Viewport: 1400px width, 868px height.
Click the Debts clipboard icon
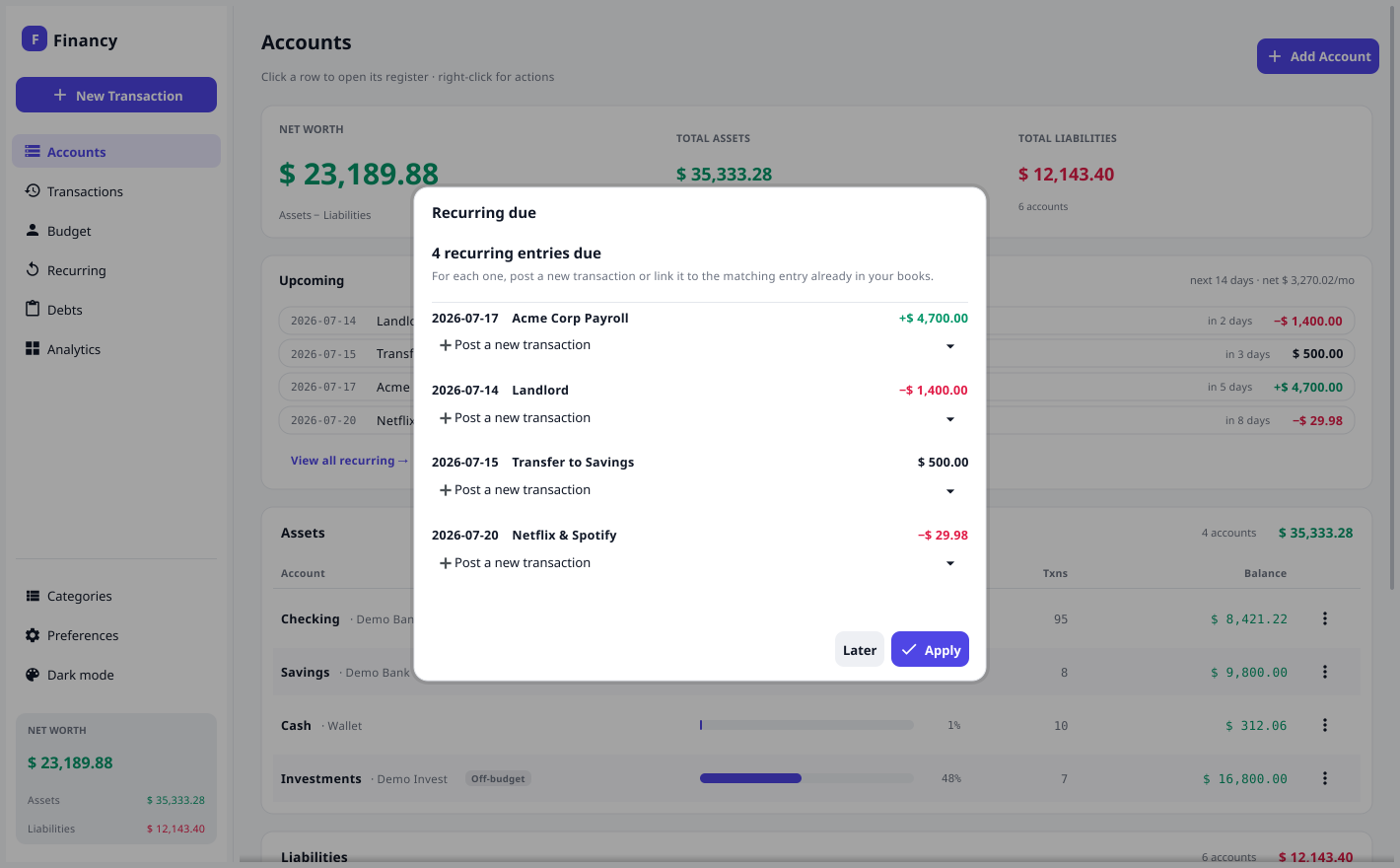(x=33, y=309)
